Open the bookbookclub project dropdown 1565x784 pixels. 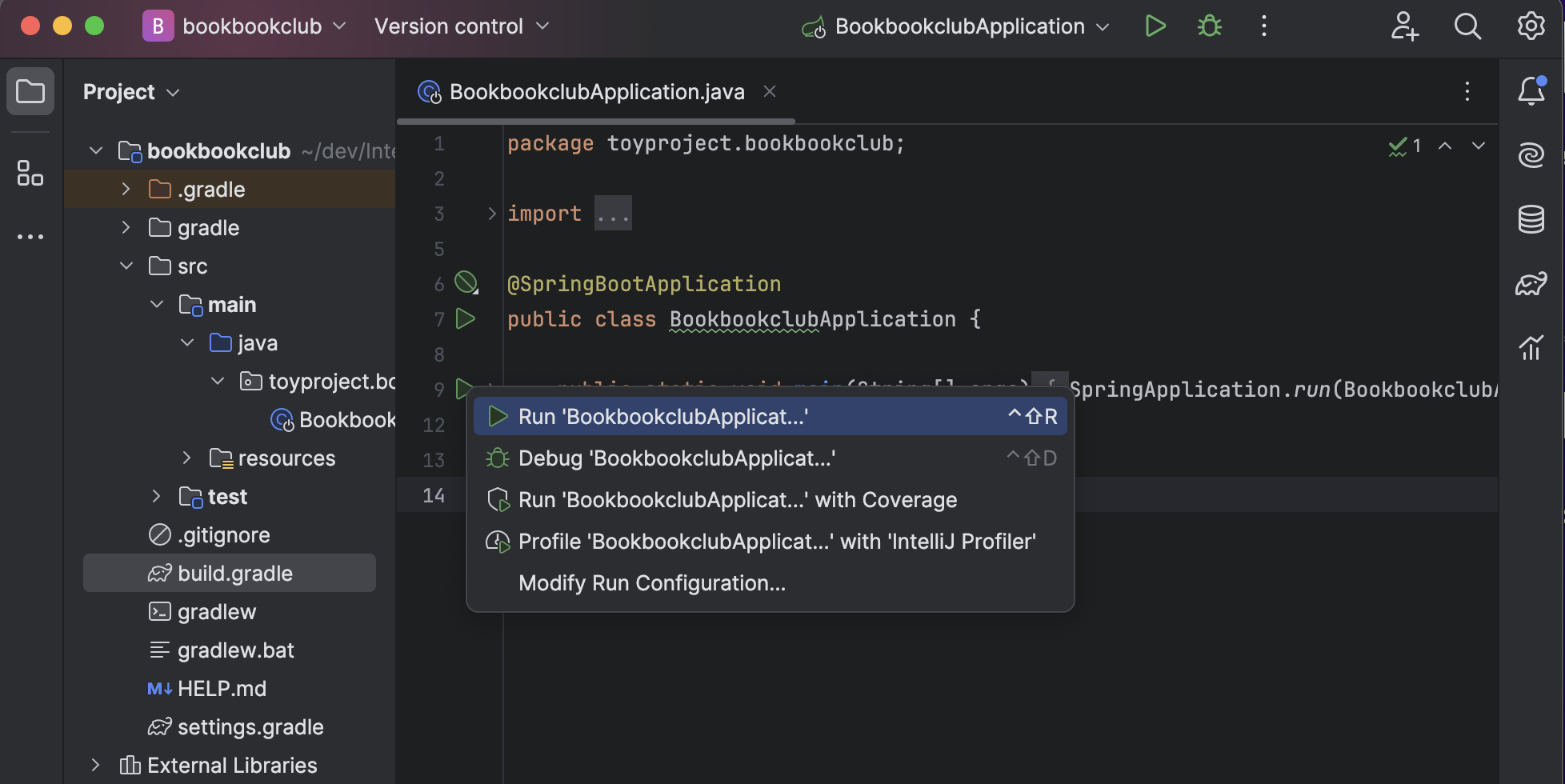tap(264, 26)
